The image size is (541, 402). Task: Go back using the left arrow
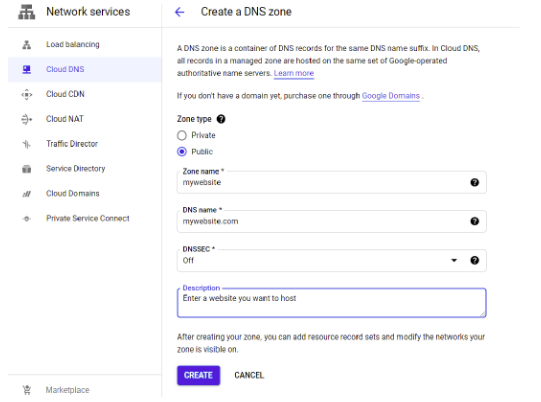(x=179, y=12)
